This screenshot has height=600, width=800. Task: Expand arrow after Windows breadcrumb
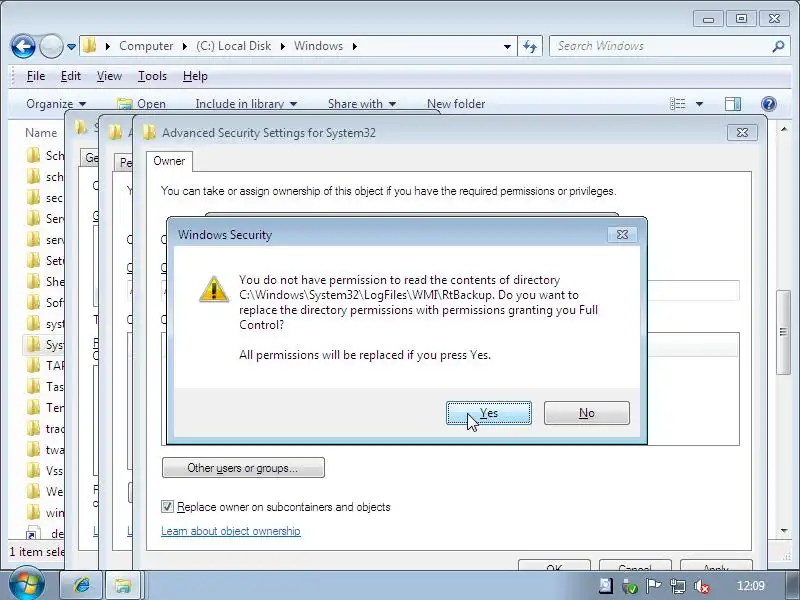355,46
